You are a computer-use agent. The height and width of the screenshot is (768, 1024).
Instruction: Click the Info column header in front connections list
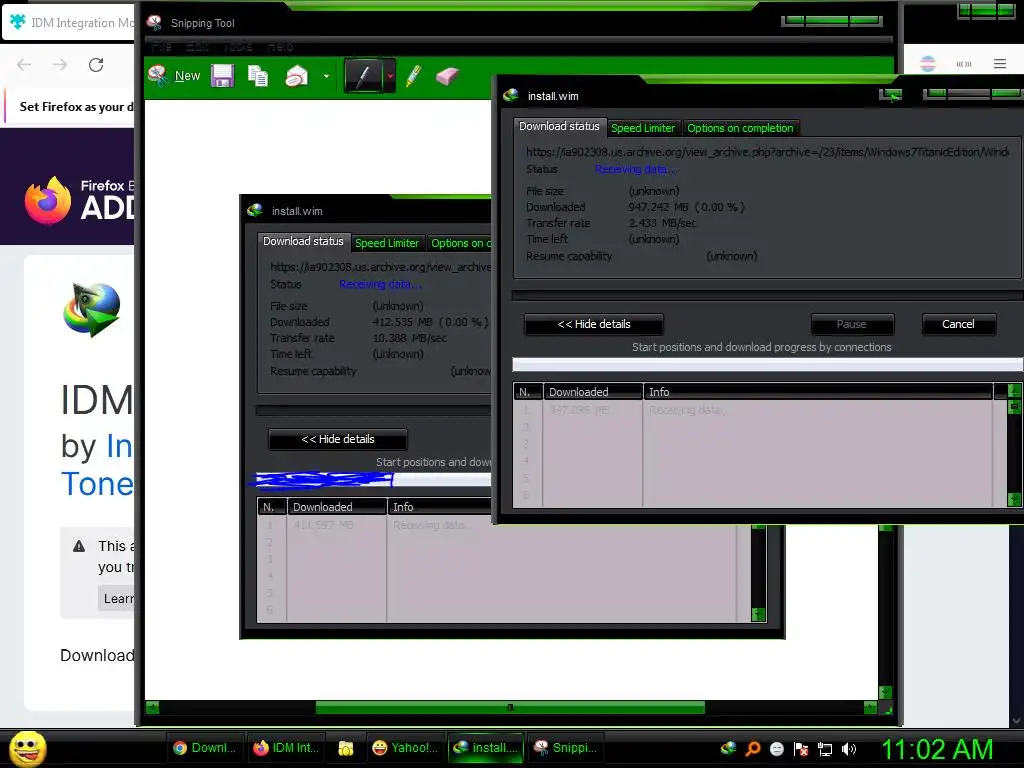(818, 392)
